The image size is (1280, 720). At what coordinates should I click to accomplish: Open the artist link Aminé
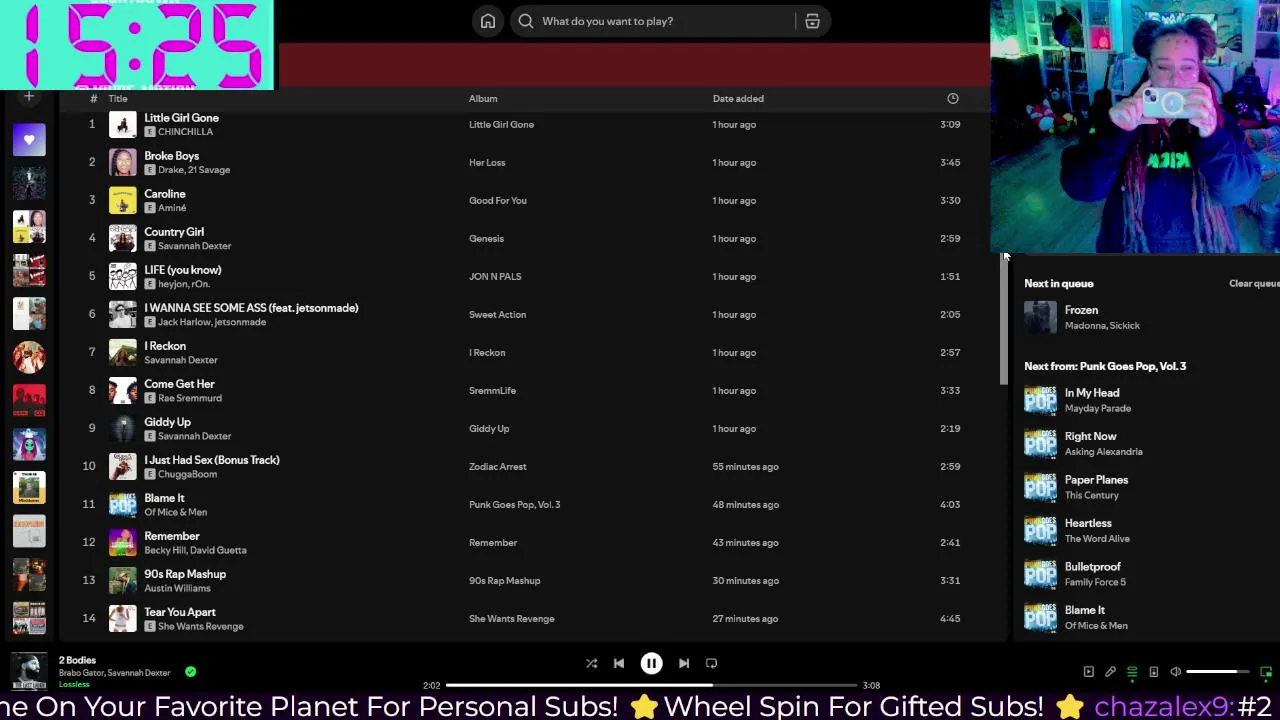point(172,208)
